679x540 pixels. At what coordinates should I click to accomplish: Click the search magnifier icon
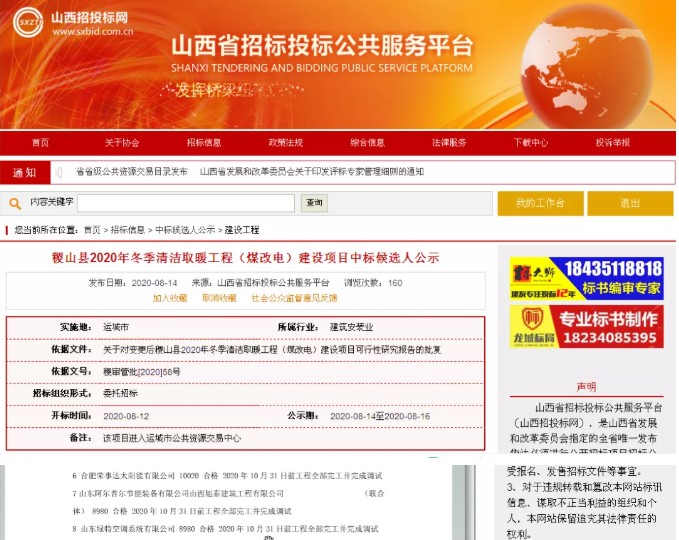16,203
